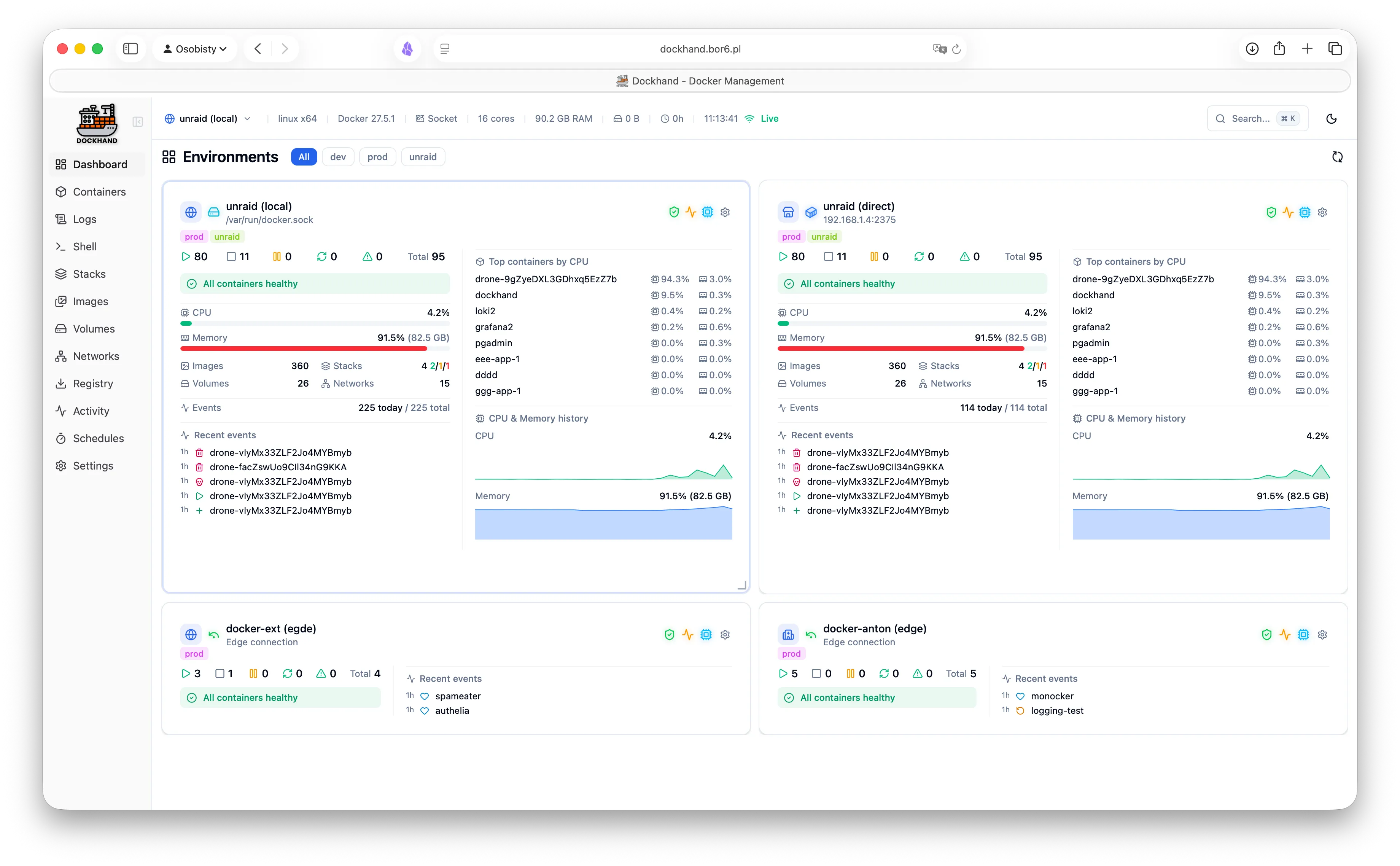Select the dev filter tab
This screenshot has height=866, width=1400.
click(x=338, y=156)
